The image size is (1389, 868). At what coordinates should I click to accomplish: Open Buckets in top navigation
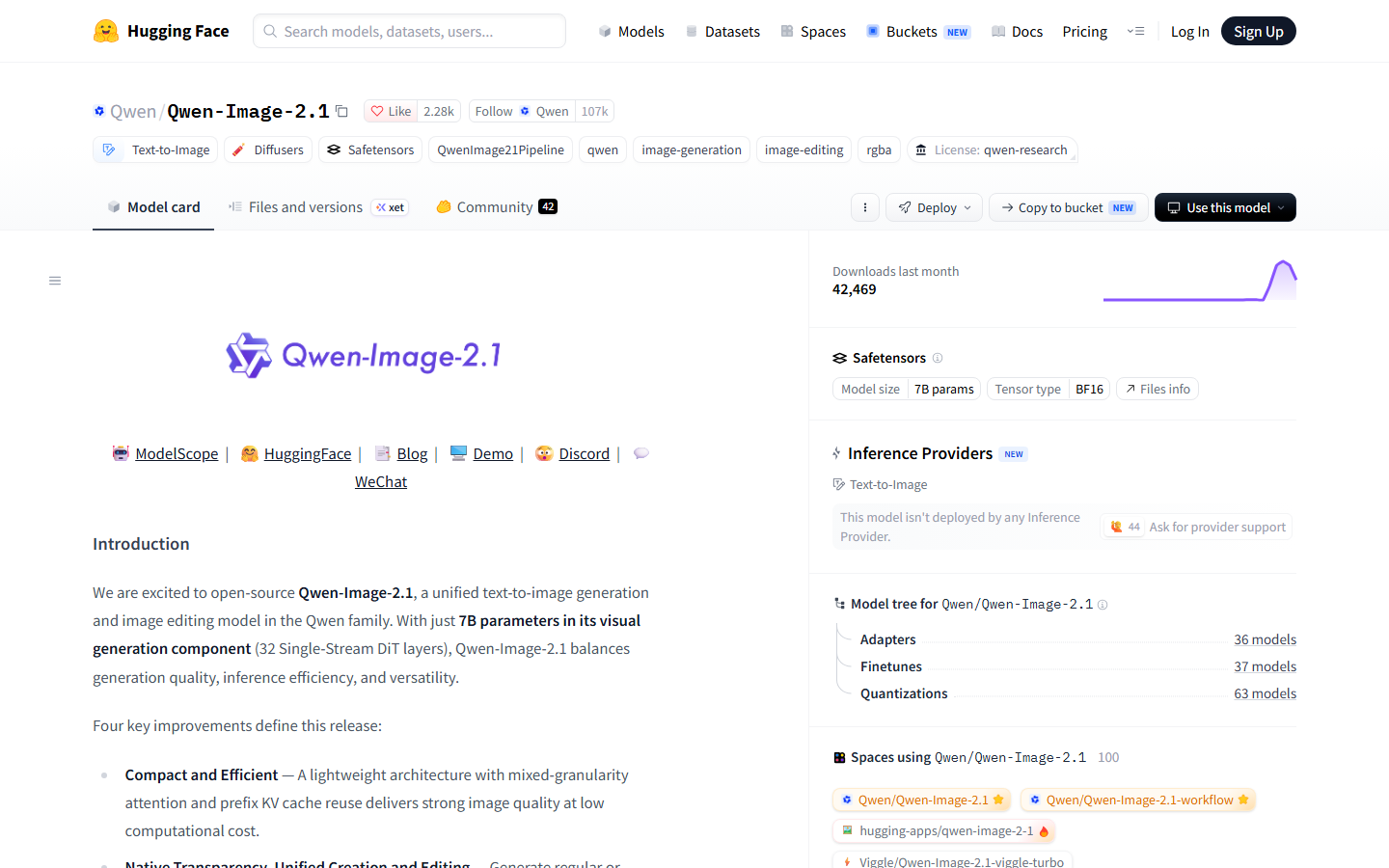pyautogui.click(x=917, y=31)
